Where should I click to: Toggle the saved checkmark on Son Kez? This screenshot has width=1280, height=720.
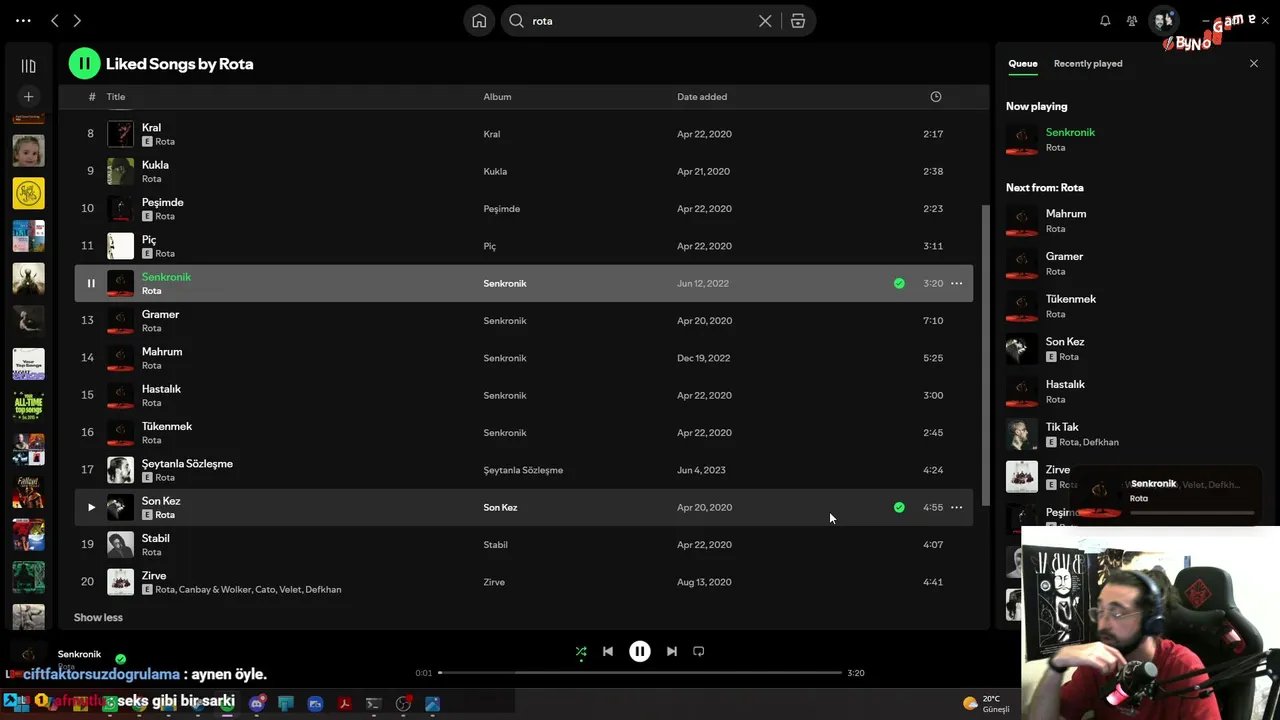(899, 508)
